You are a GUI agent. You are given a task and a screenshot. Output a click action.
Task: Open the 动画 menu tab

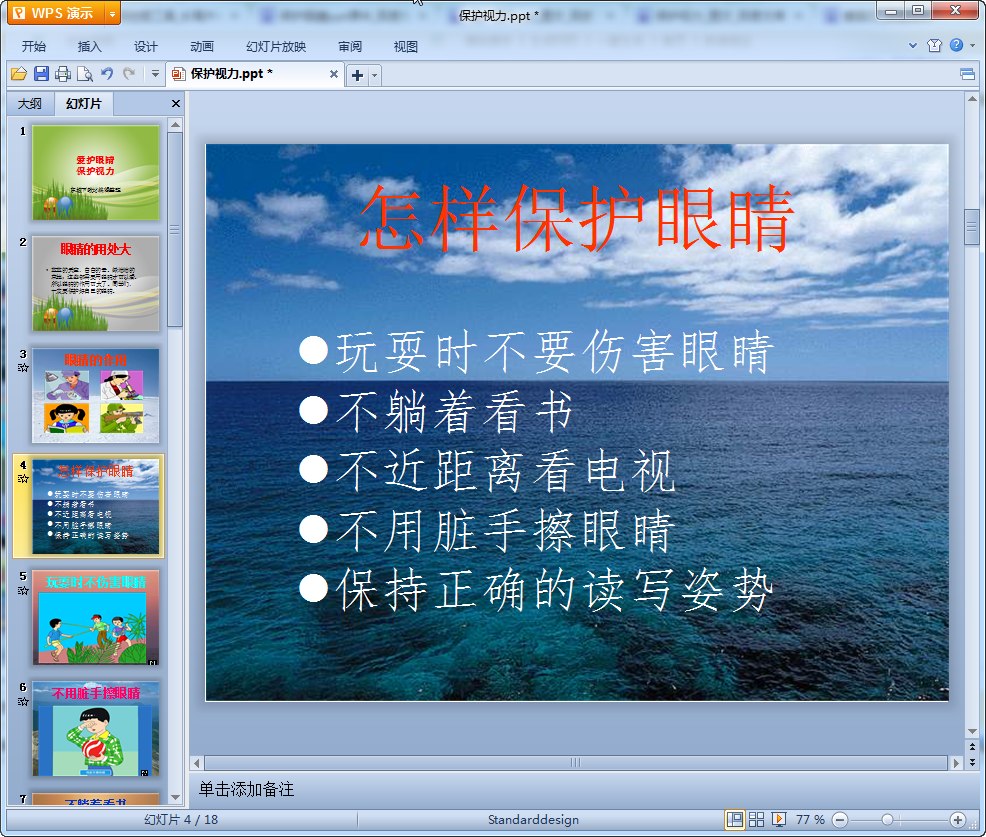(x=202, y=47)
